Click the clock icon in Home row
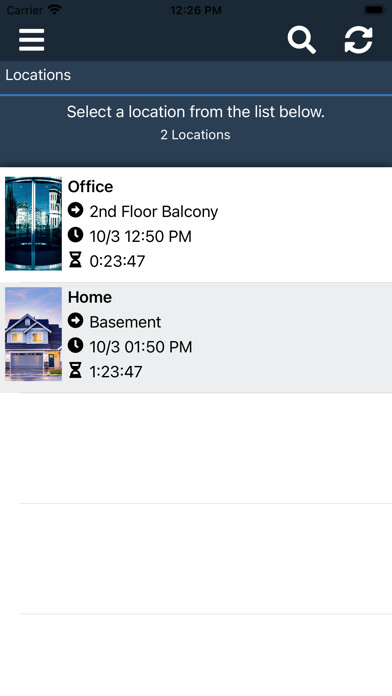The height and width of the screenshot is (696, 392). 75,345
